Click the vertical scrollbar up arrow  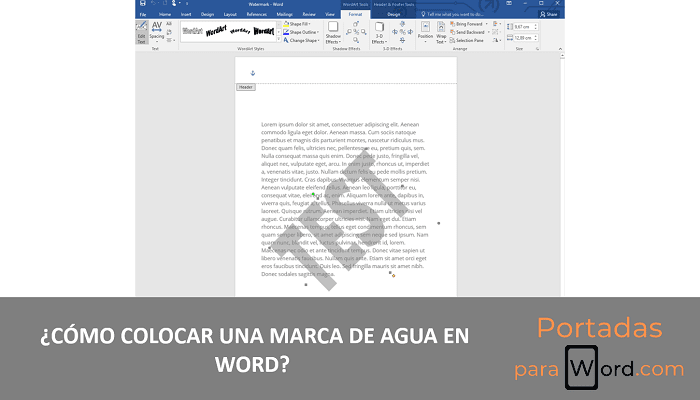(x=562, y=56)
